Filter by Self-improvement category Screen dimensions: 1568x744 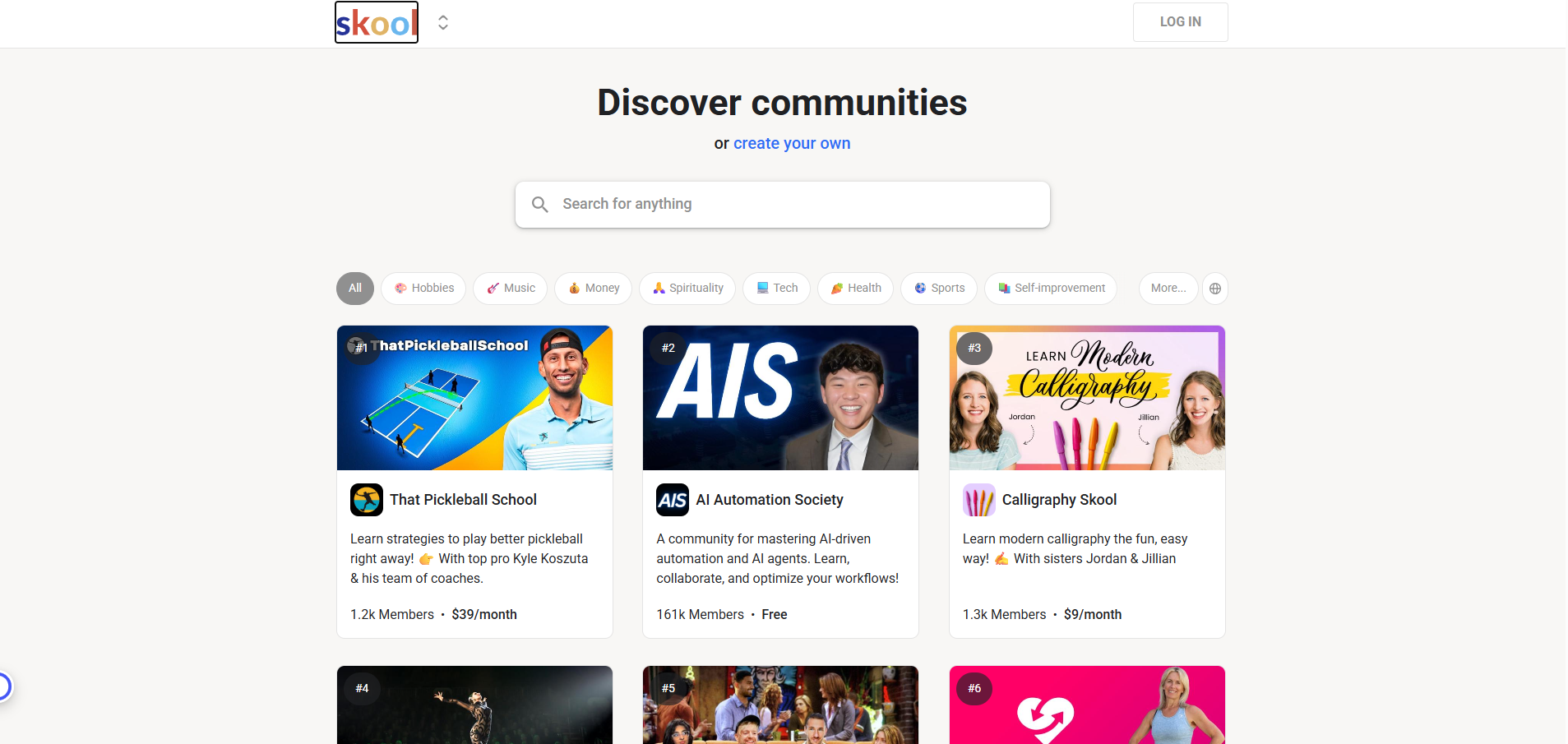pos(1051,289)
